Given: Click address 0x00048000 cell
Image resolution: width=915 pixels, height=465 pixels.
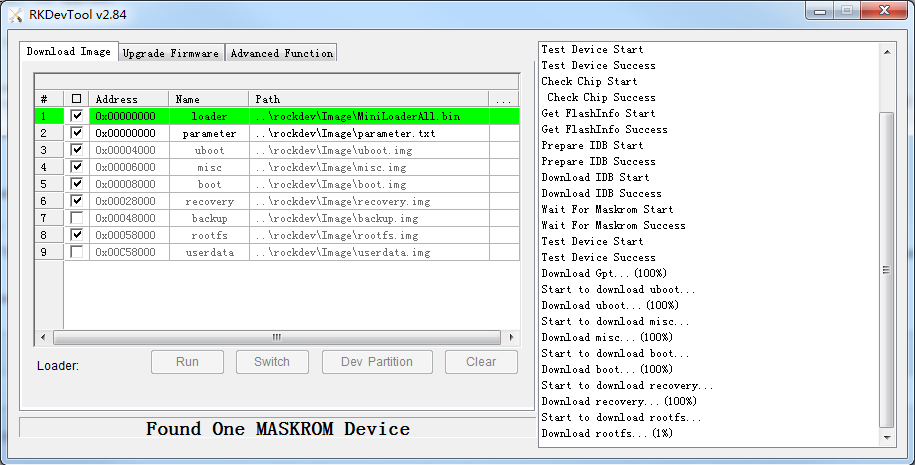Looking at the screenshot, I should pos(129,218).
